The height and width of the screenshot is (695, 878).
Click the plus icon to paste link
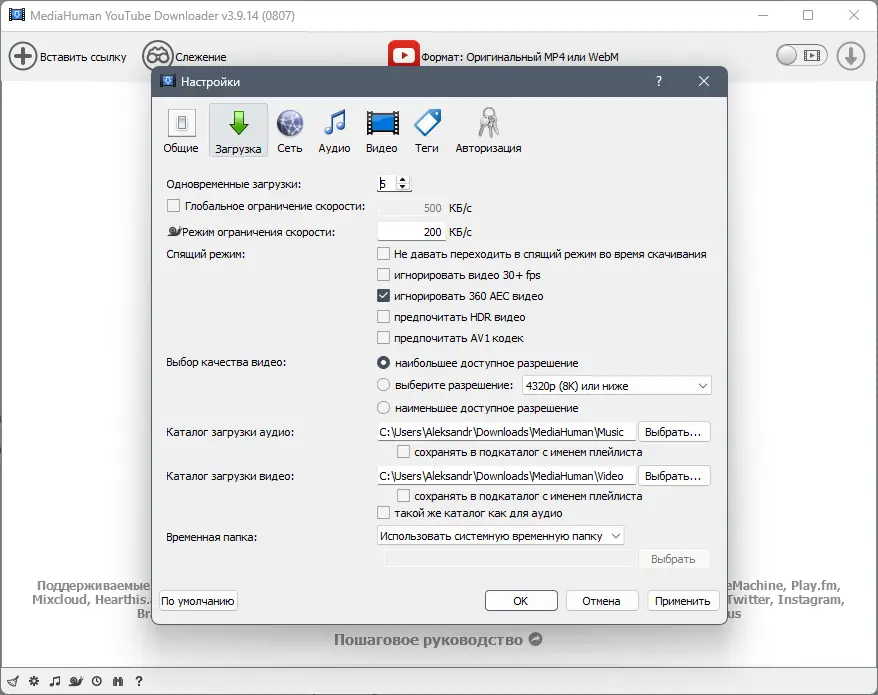(23, 56)
